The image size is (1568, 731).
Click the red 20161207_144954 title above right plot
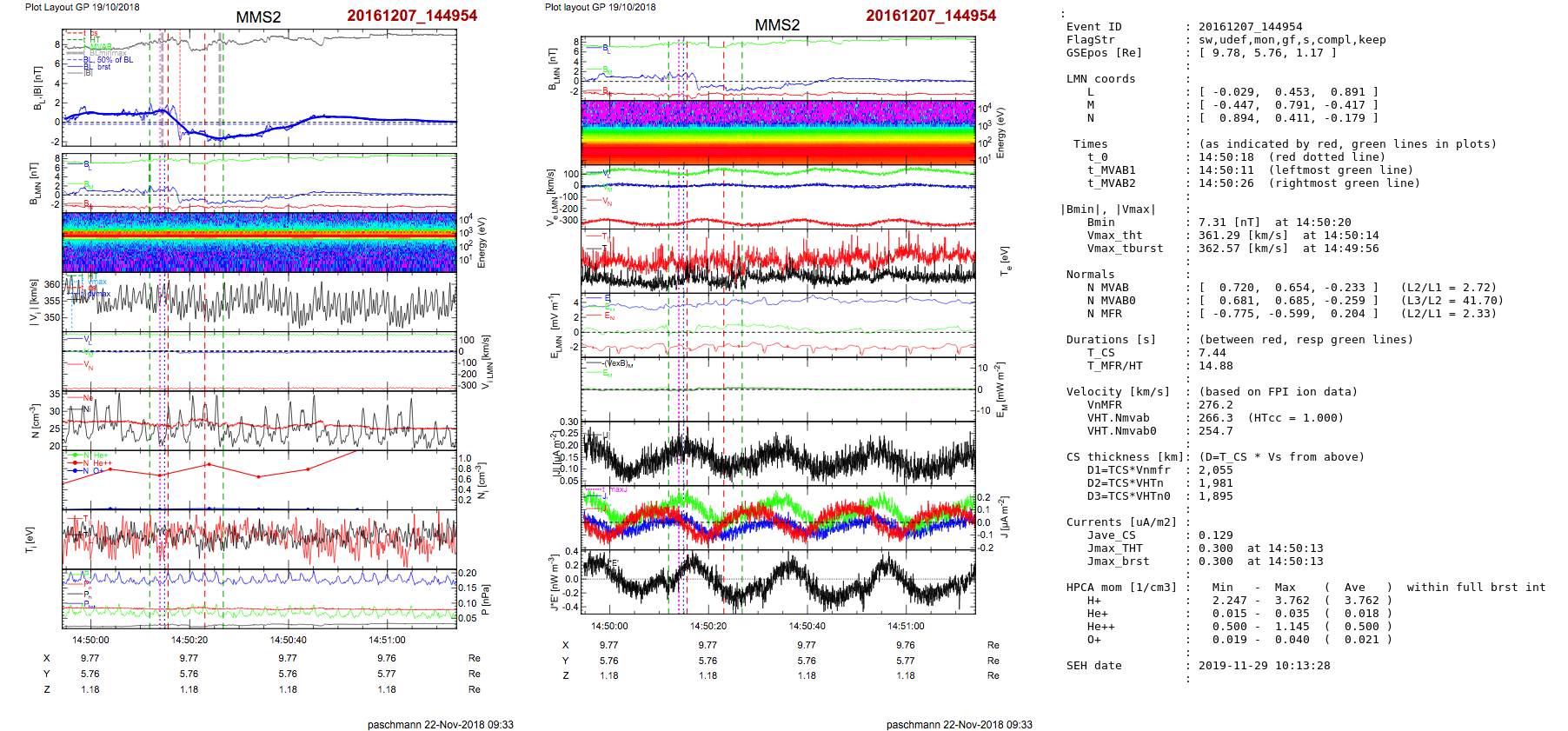click(930, 16)
